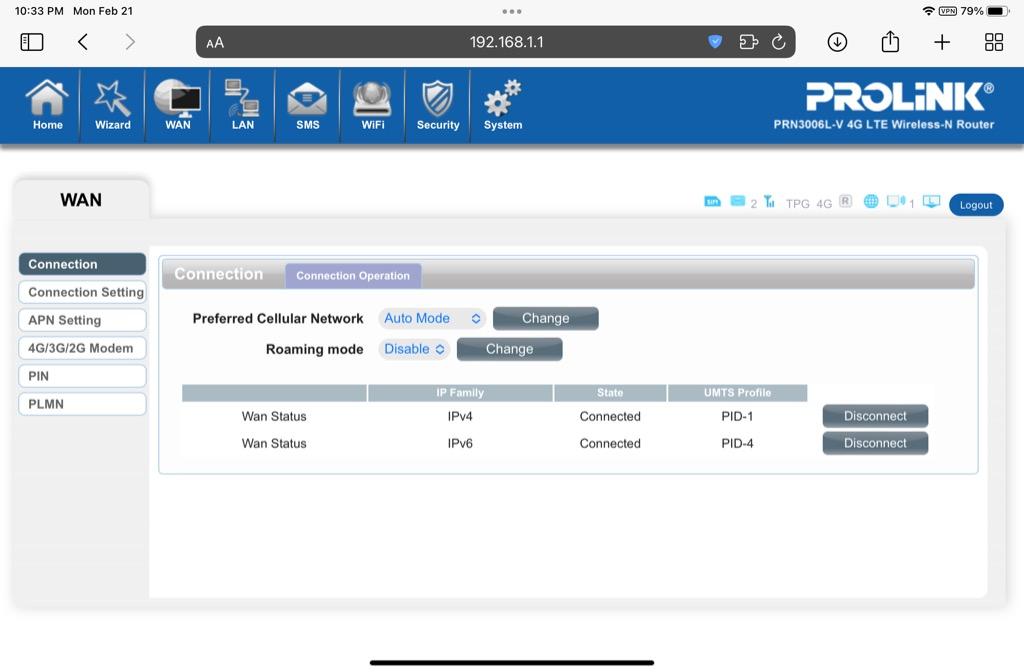Viewport: 1024px width, 672px height.
Task: Select APN Setting in the sidebar
Action: [82, 320]
